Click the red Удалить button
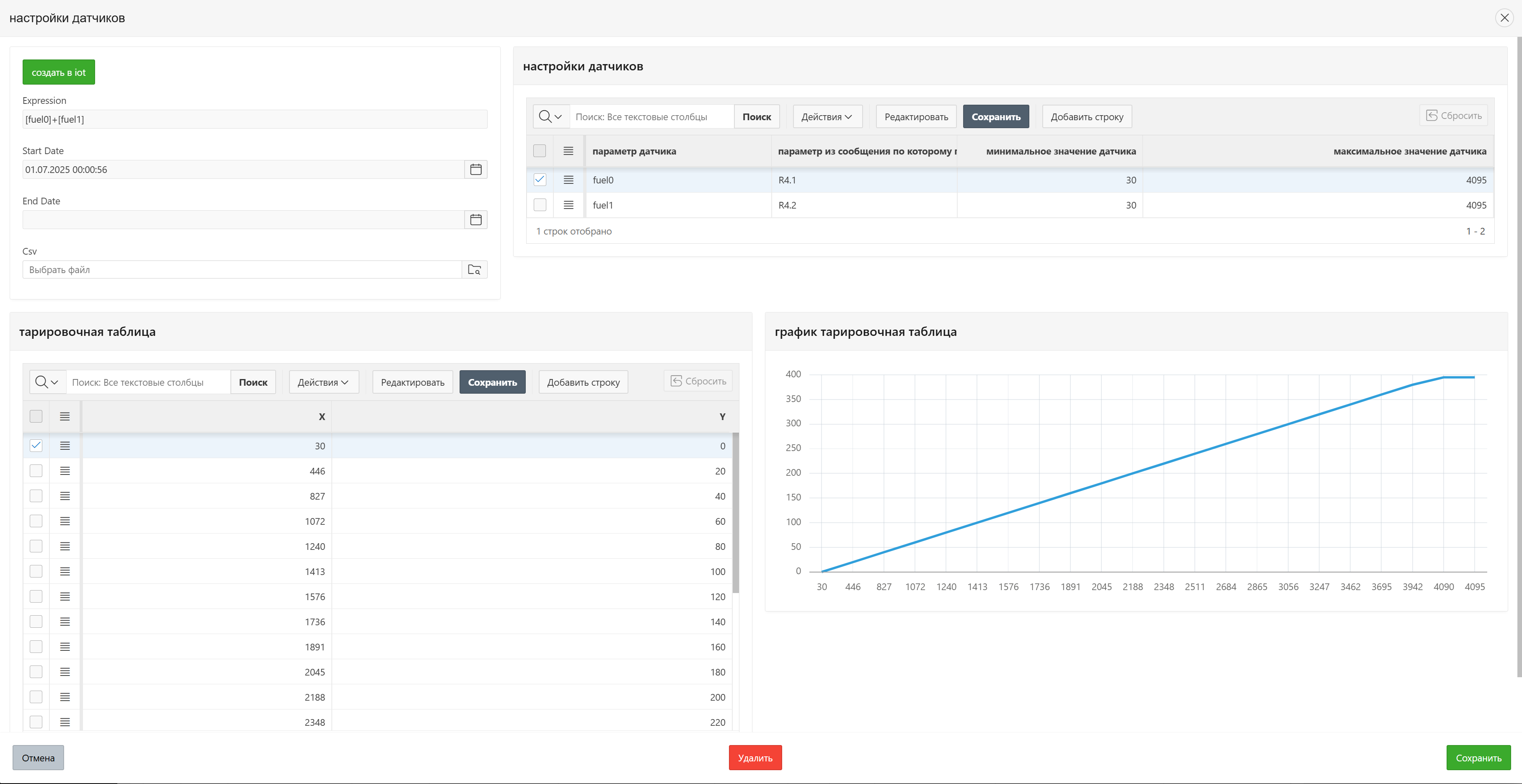1522x784 pixels. click(755, 758)
